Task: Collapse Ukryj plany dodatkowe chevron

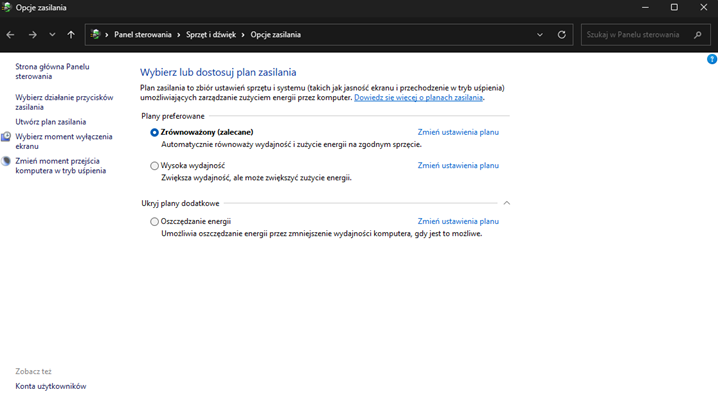Action: [x=507, y=203]
